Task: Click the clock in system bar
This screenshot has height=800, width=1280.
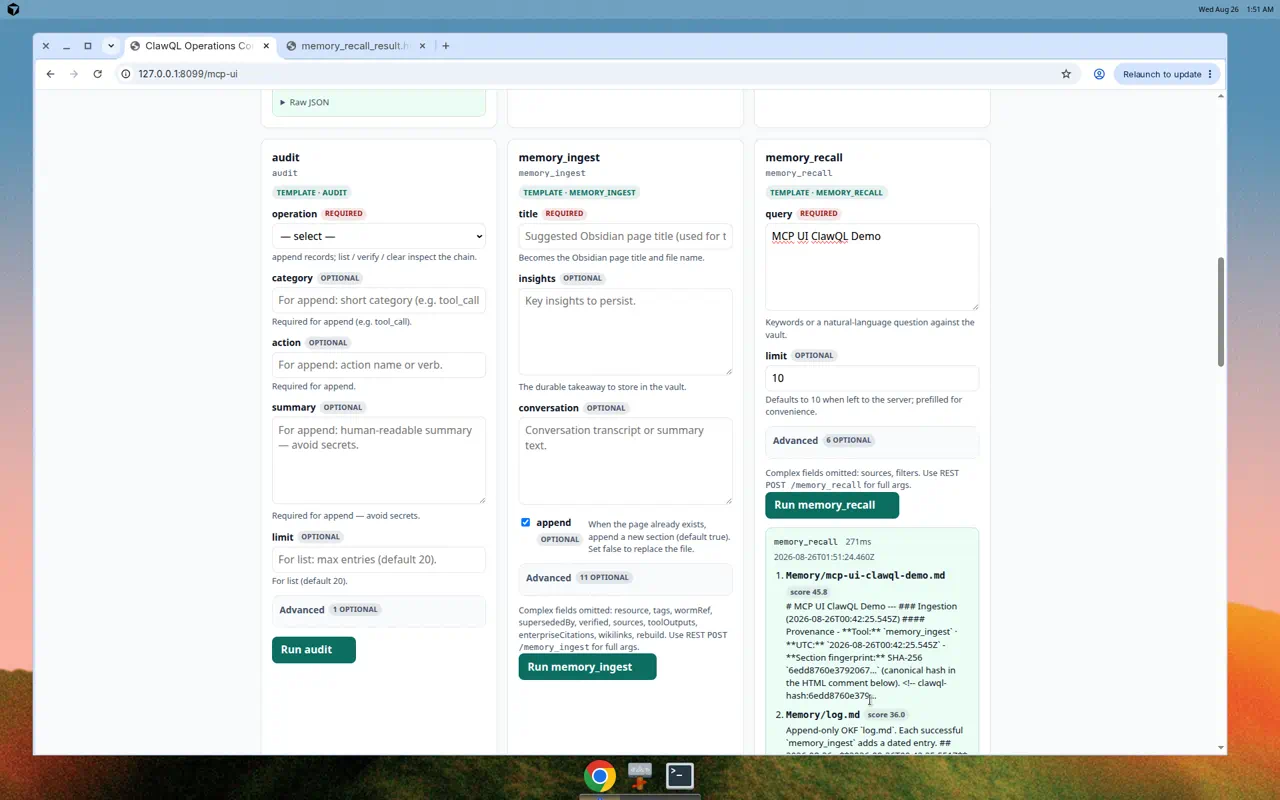Action: 1260,9
